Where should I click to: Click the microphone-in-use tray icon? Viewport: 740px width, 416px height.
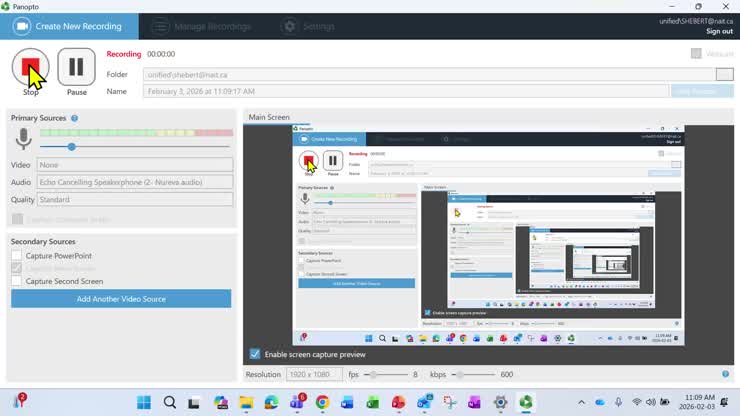(618, 402)
